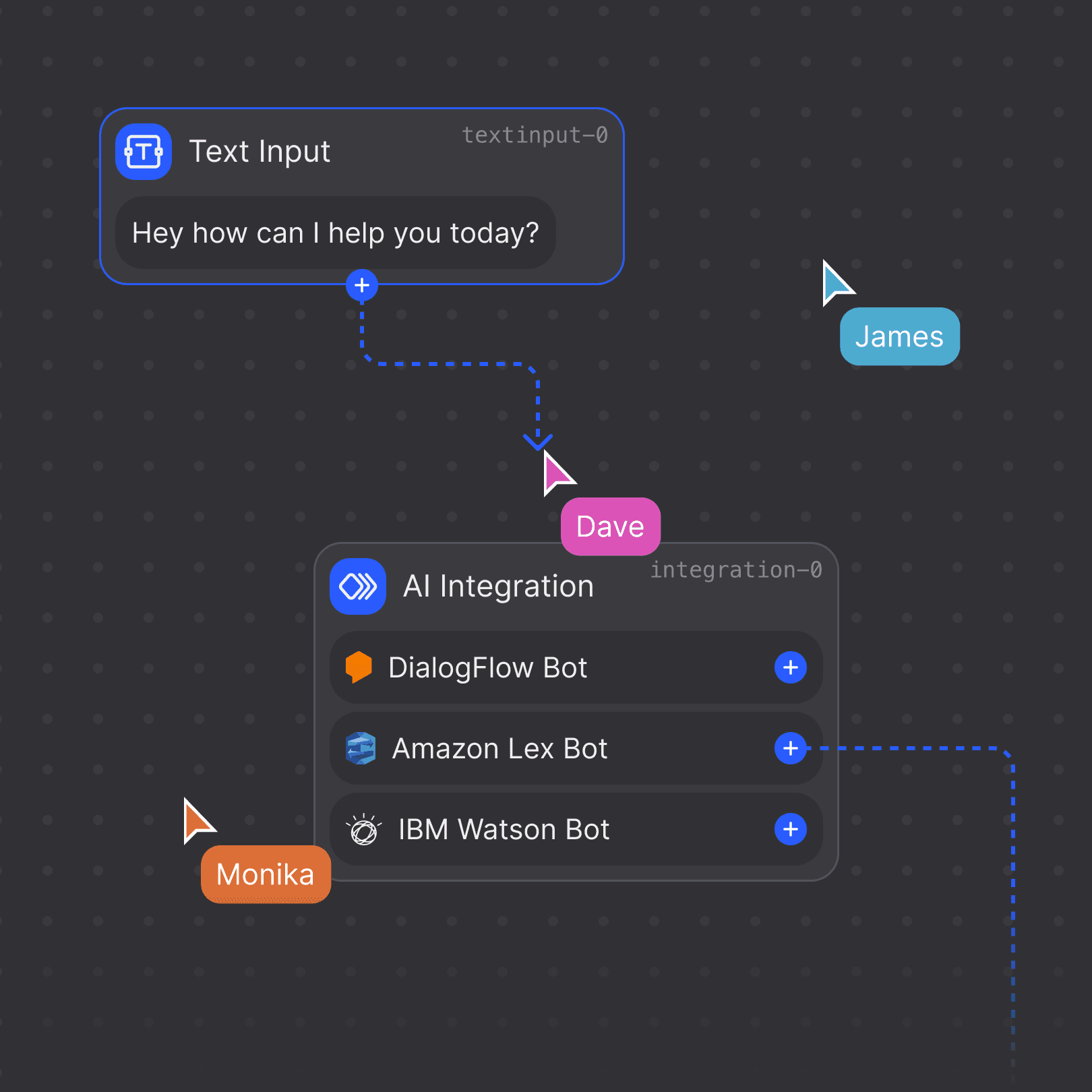Click the Dave pink name badge
Image resolution: width=1092 pixels, height=1092 pixels.
(609, 526)
